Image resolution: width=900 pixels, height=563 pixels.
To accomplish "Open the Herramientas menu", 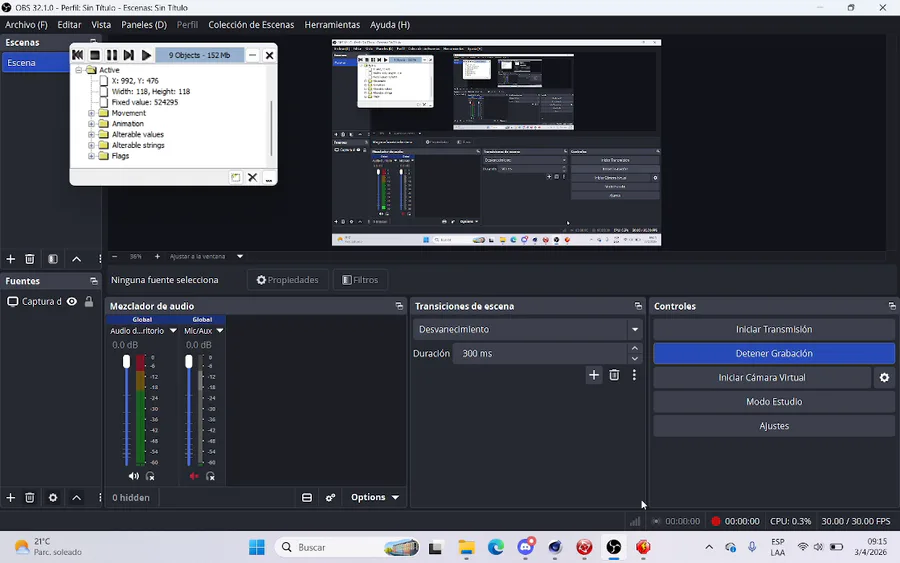I will [x=332, y=25].
